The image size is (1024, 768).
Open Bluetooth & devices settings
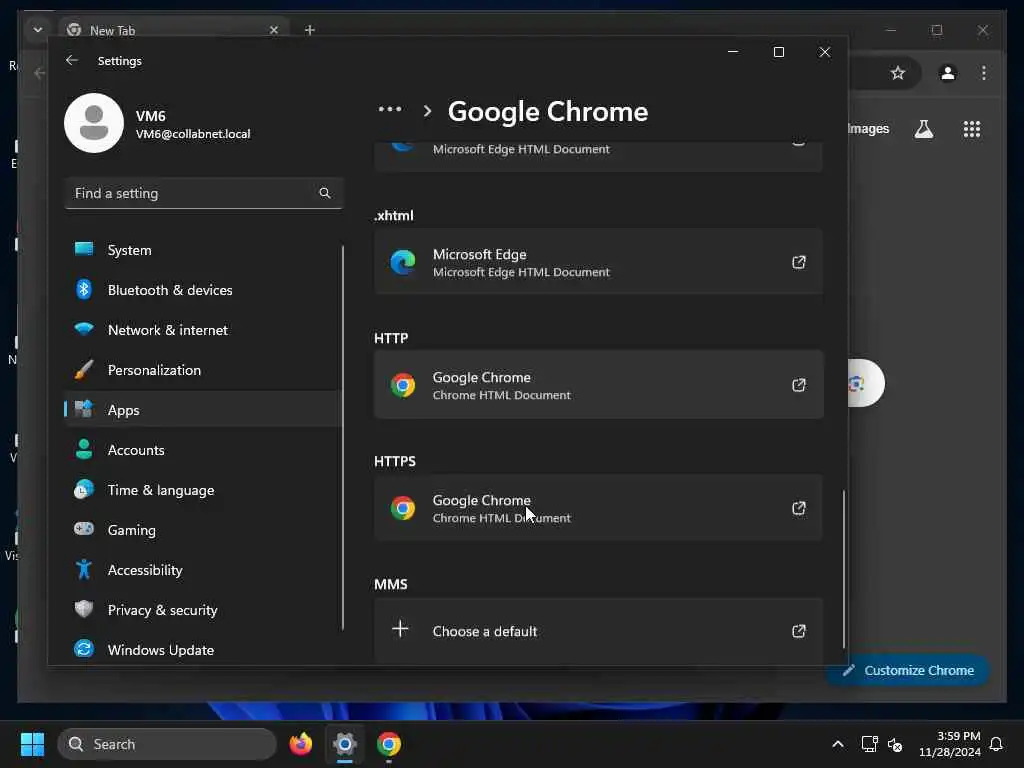pos(204,289)
